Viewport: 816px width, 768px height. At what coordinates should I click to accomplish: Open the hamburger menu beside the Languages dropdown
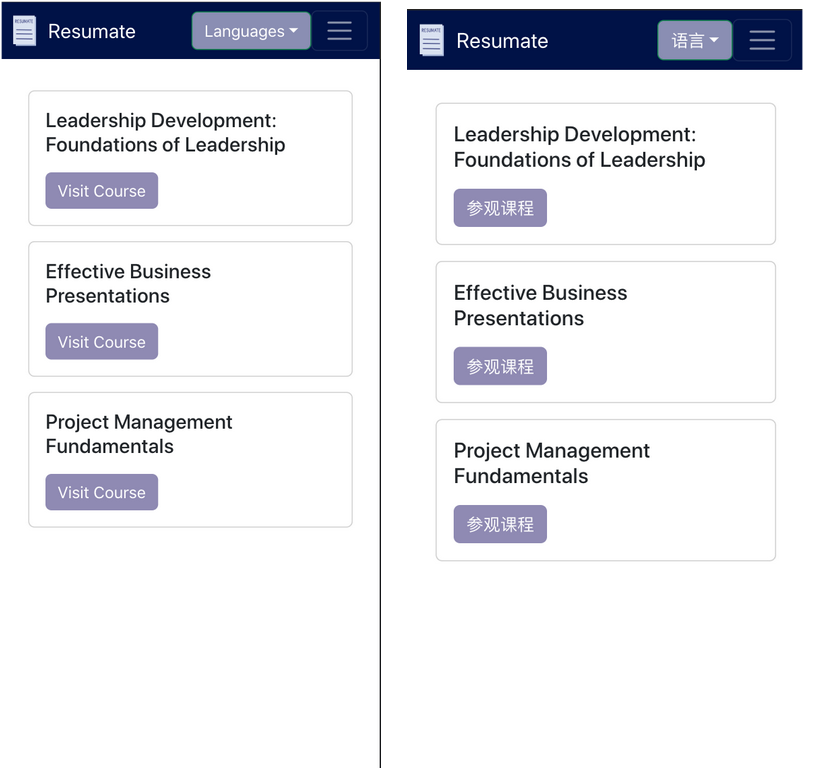339,31
